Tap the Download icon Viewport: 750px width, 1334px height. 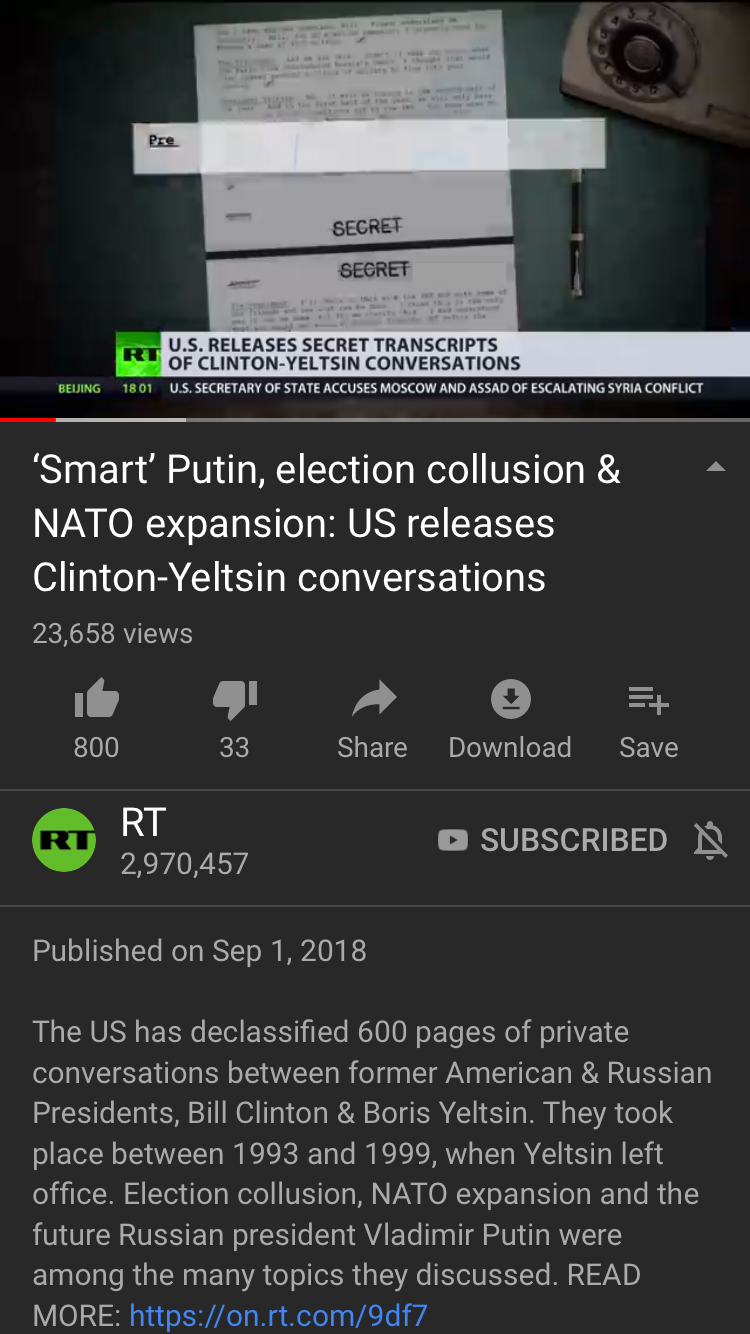(510, 700)
